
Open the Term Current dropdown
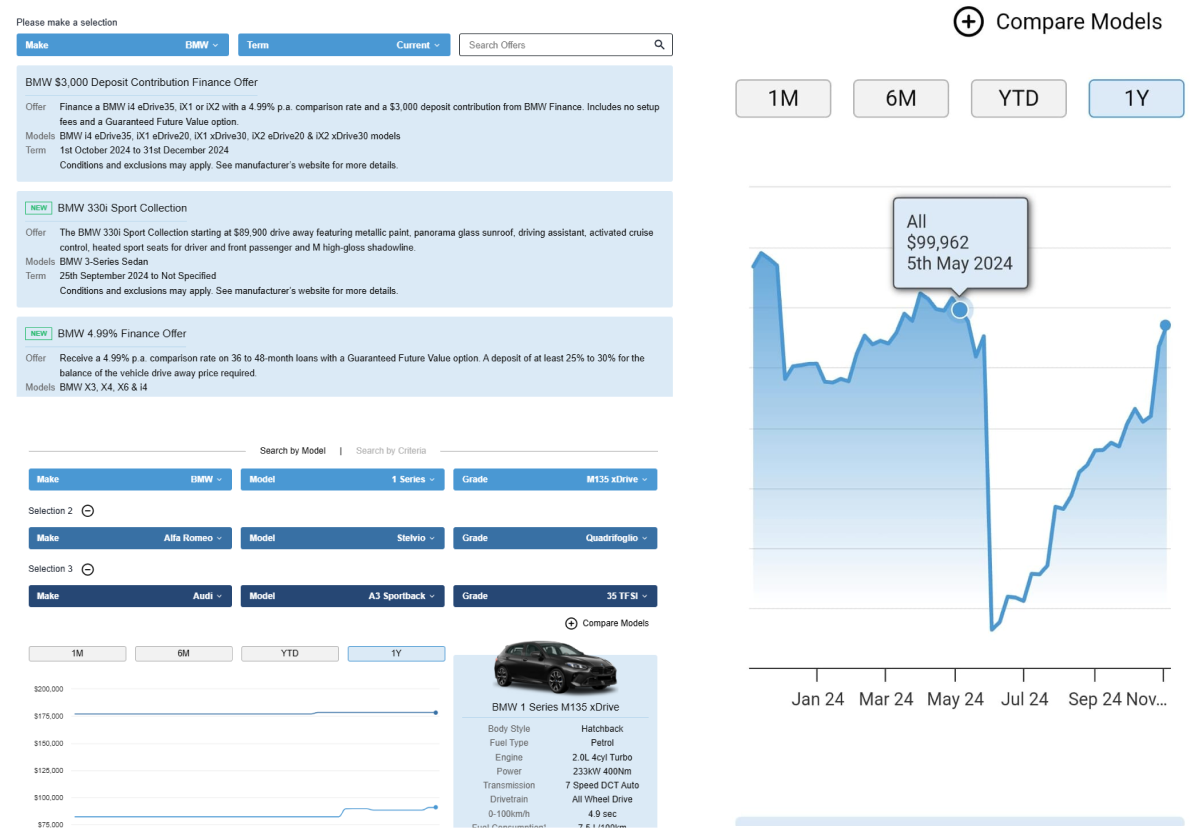tap(344, 45)
